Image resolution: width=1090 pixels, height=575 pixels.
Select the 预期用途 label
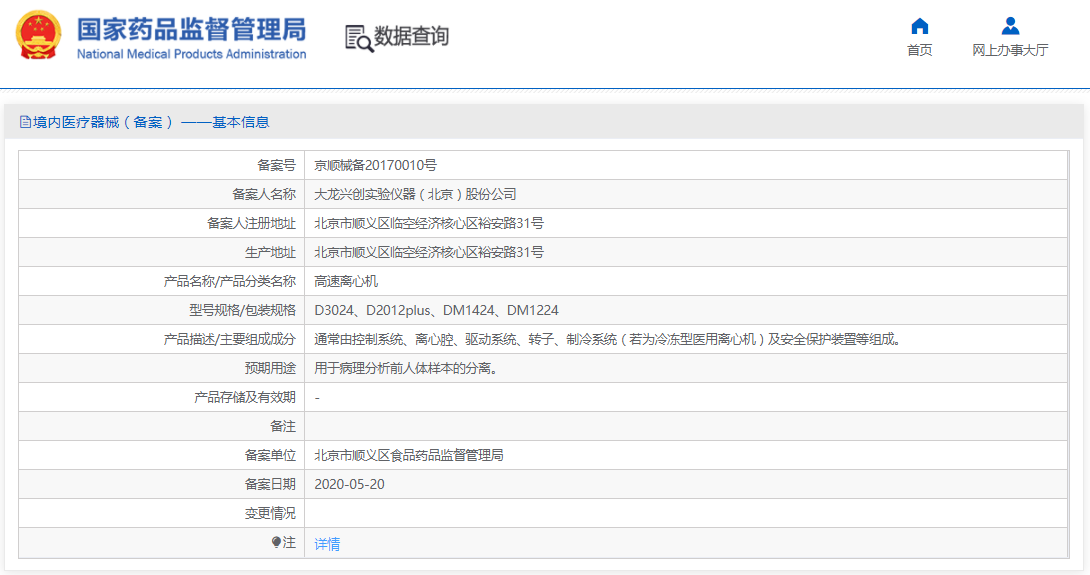click(x=270, y=369)
